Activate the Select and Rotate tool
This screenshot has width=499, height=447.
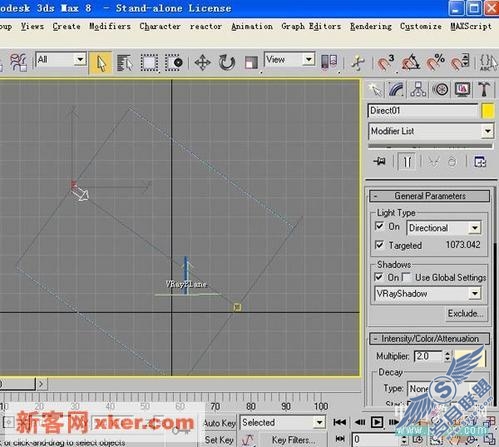(227, 63)
